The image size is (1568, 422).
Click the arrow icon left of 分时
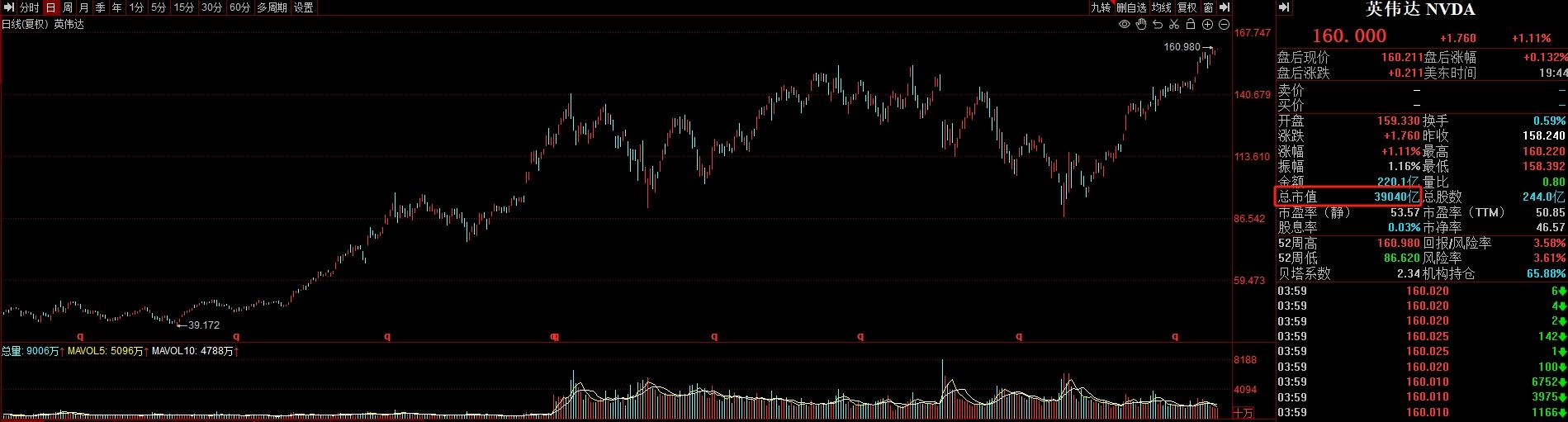point(8,7)
